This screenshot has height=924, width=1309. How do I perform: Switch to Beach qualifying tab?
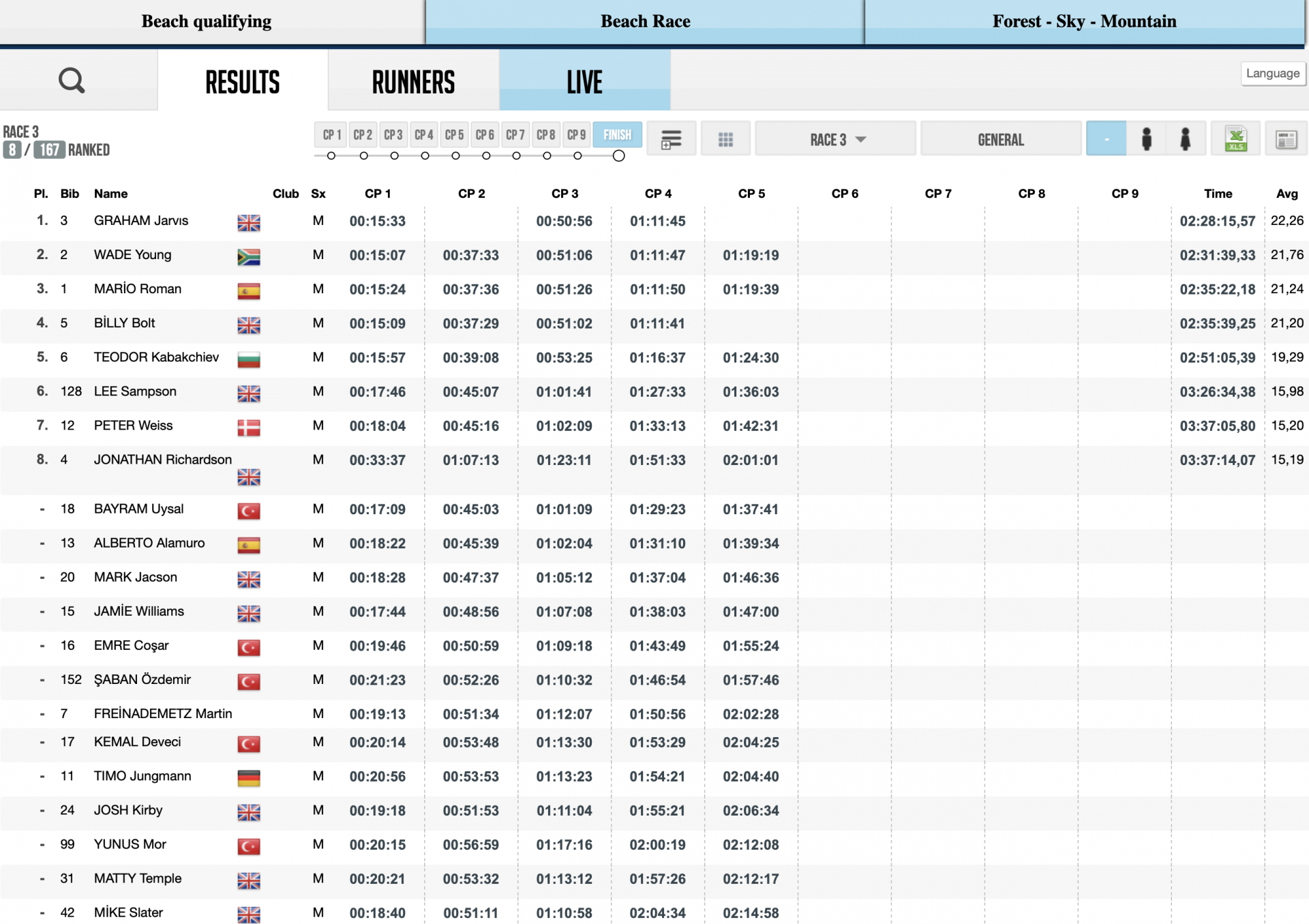pyautogui.click(x=207, y=22)
